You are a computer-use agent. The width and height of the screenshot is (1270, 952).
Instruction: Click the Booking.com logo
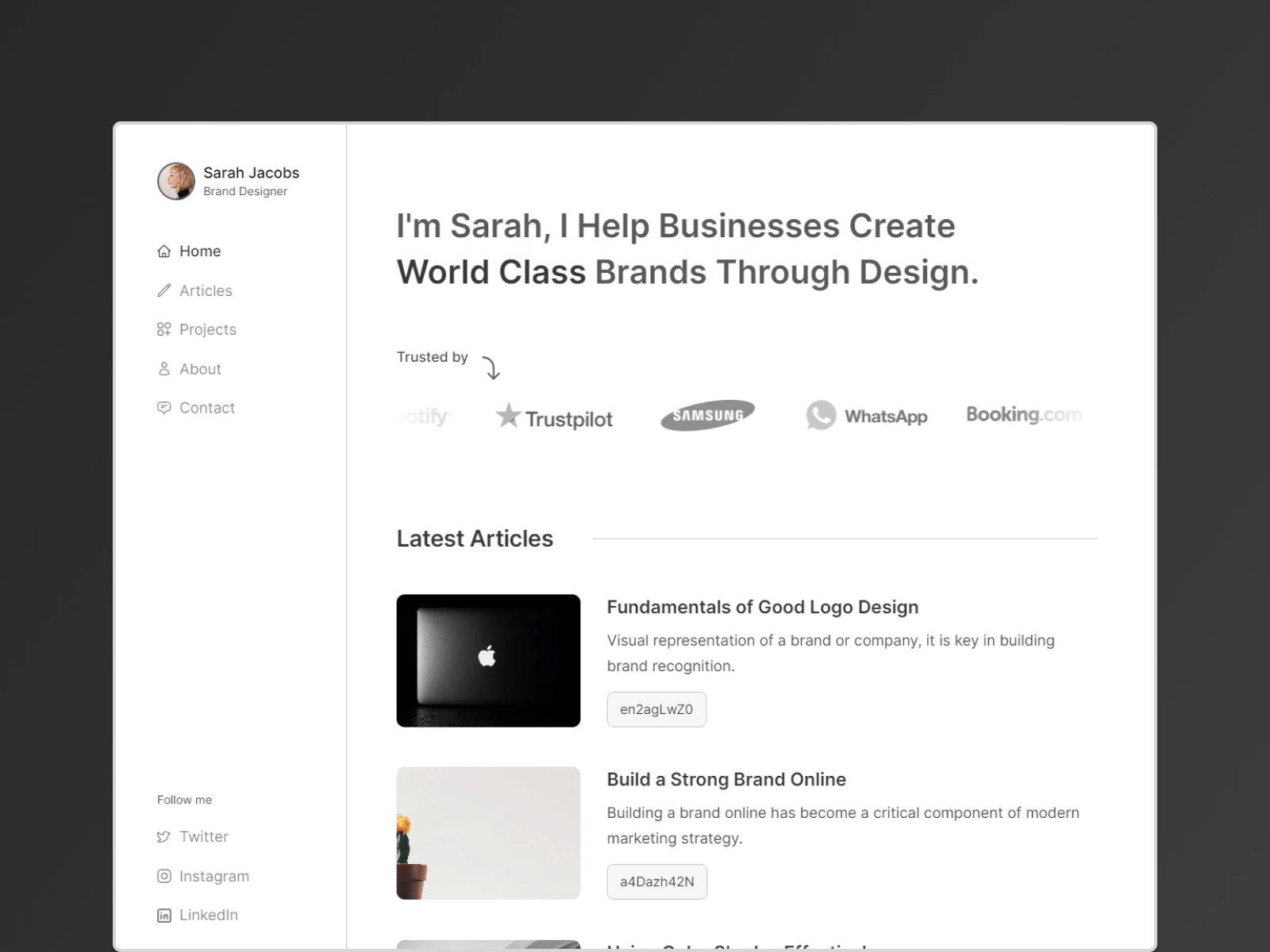click(x=1023, y=414)
